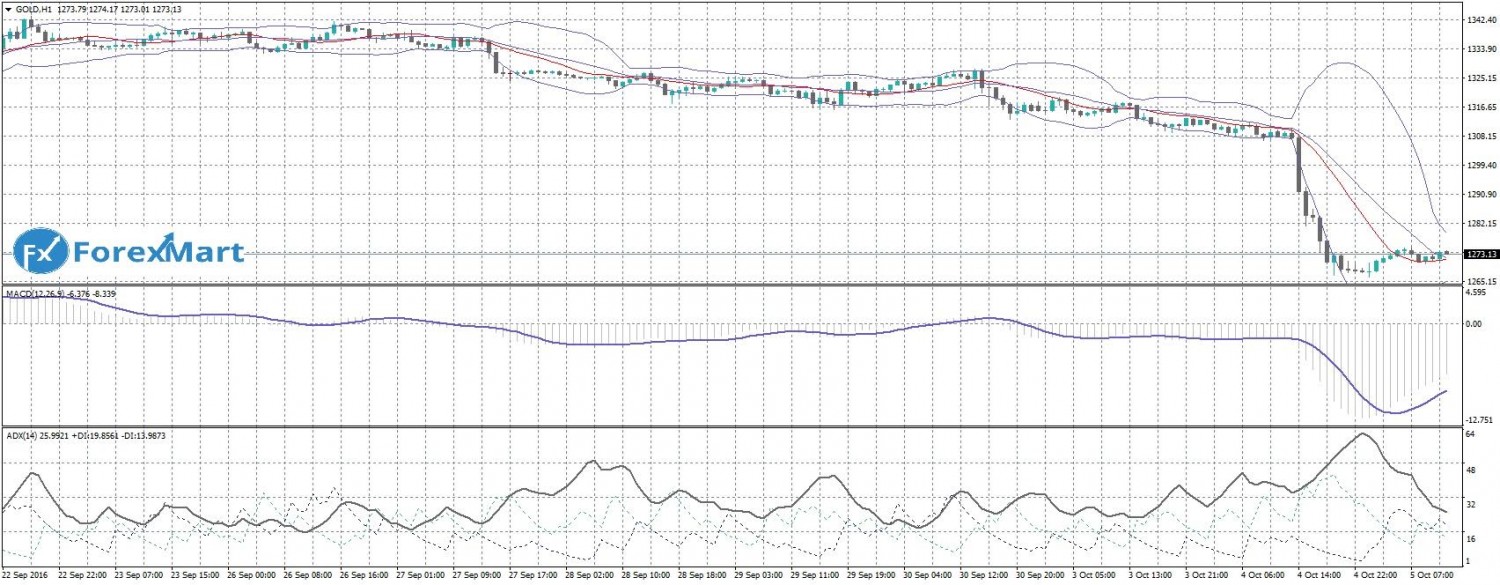Click the current price tag 1273.13

click(1479, 254)
